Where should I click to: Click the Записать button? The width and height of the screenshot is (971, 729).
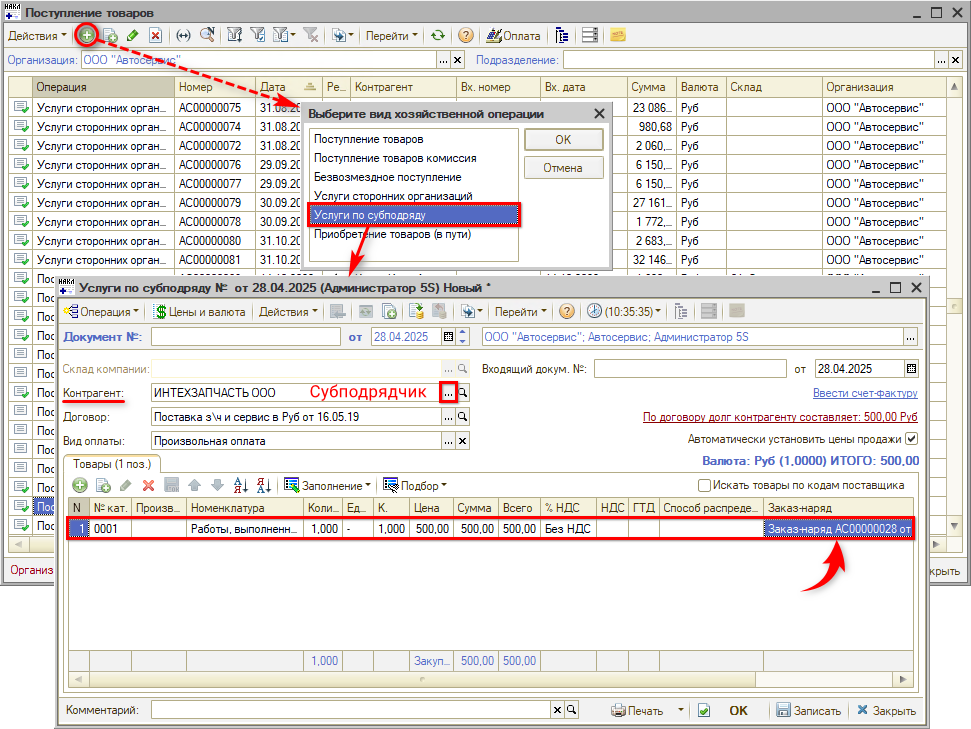(x=809, y=711)
